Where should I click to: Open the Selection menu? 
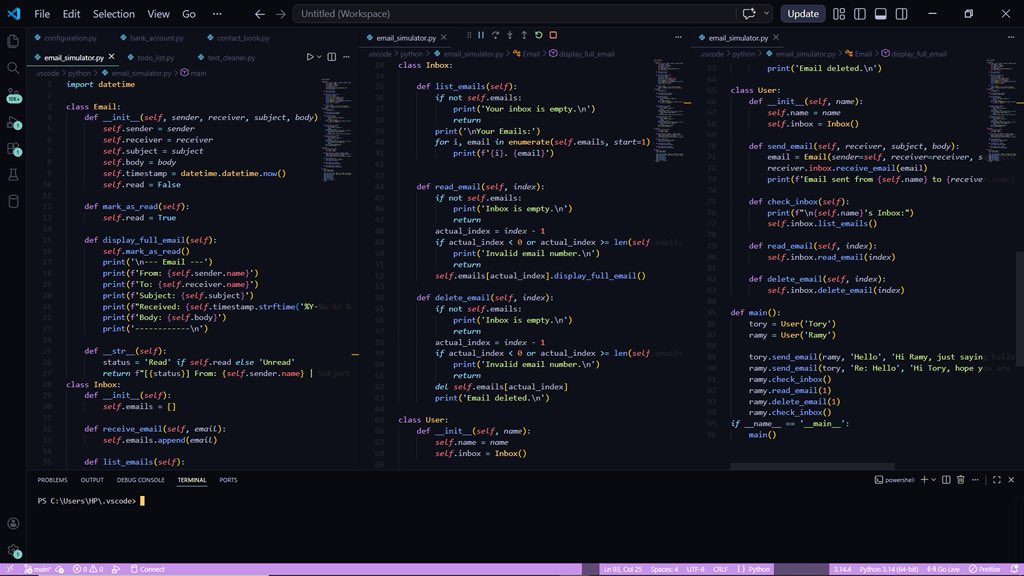click(114, 14)
